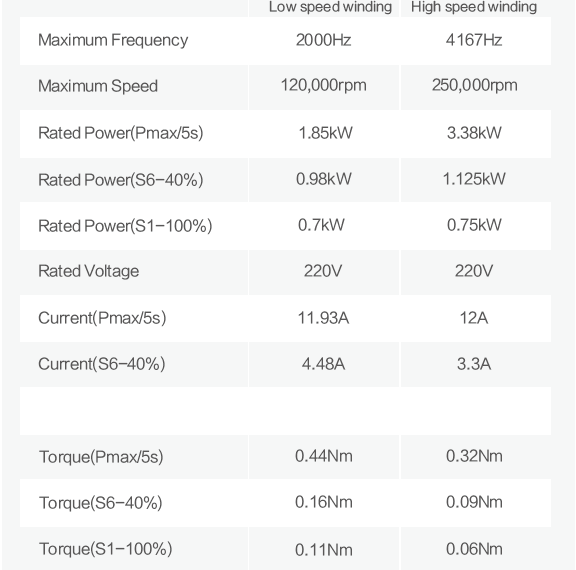Select the Rated Power(S6-40%) label
Image resolution: width=576 pixels, height=570 pixels.
121,180
